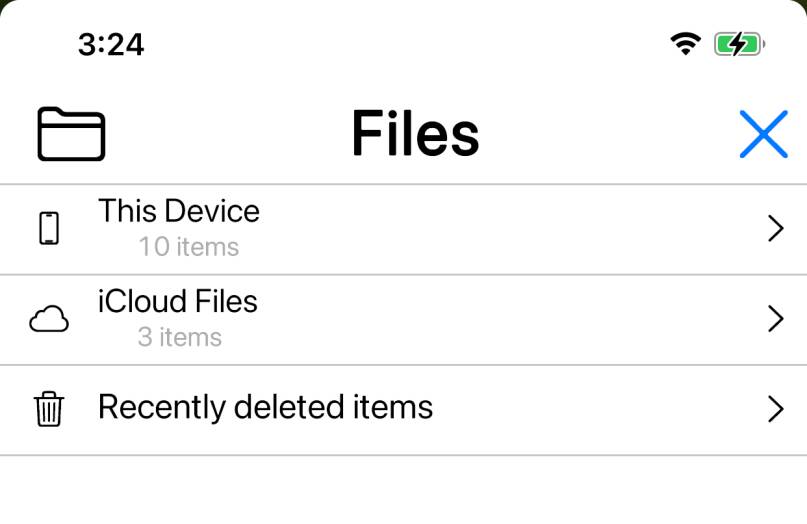This screenshot has height=524, width=807.
Task: Tap the battery charging indicator
Action: 739,44
